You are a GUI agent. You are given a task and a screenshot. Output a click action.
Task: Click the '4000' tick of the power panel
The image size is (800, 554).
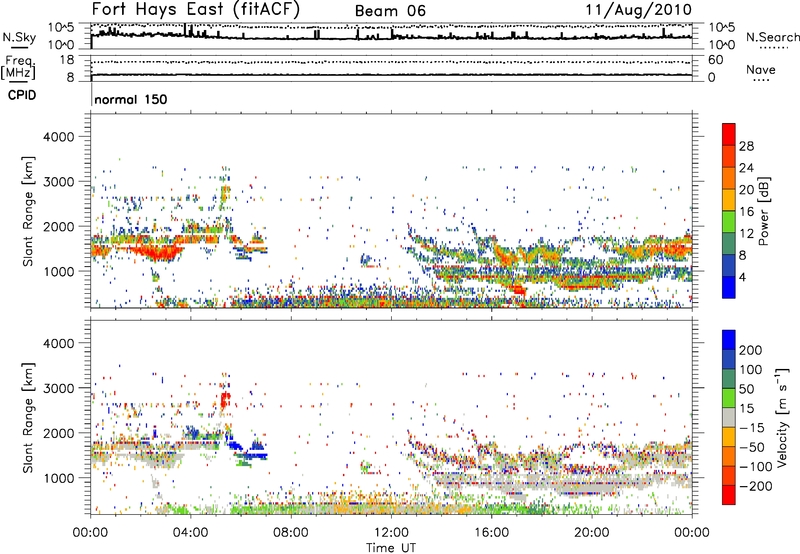coord(58,137)
